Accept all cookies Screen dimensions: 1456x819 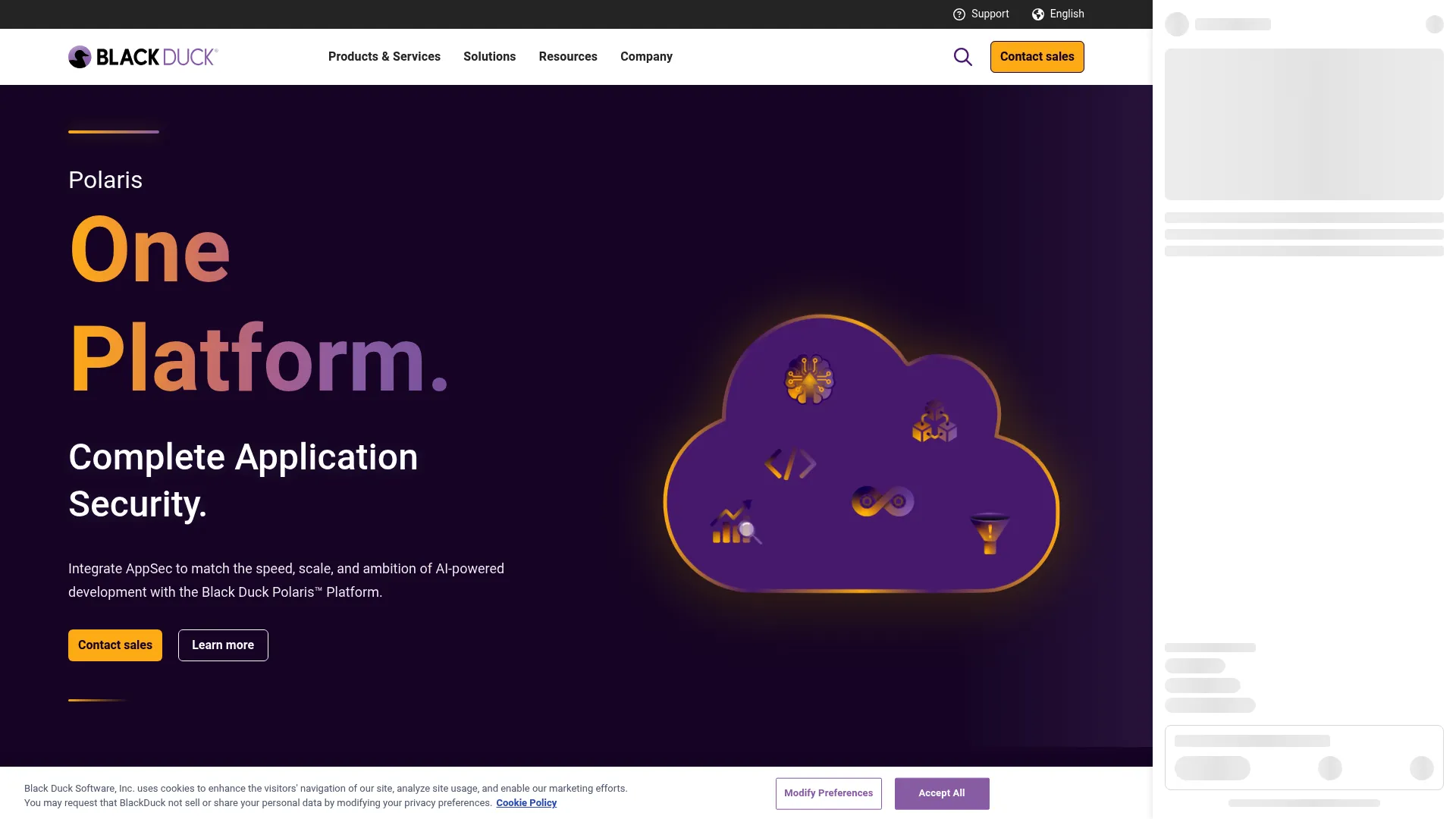(942, 793)
